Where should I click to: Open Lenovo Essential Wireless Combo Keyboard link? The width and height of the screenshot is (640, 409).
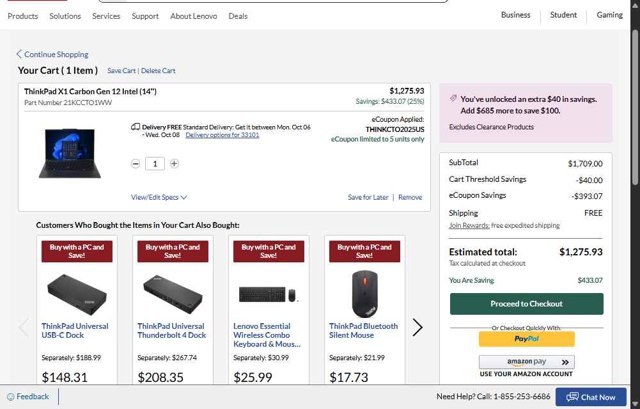point(267,335)
